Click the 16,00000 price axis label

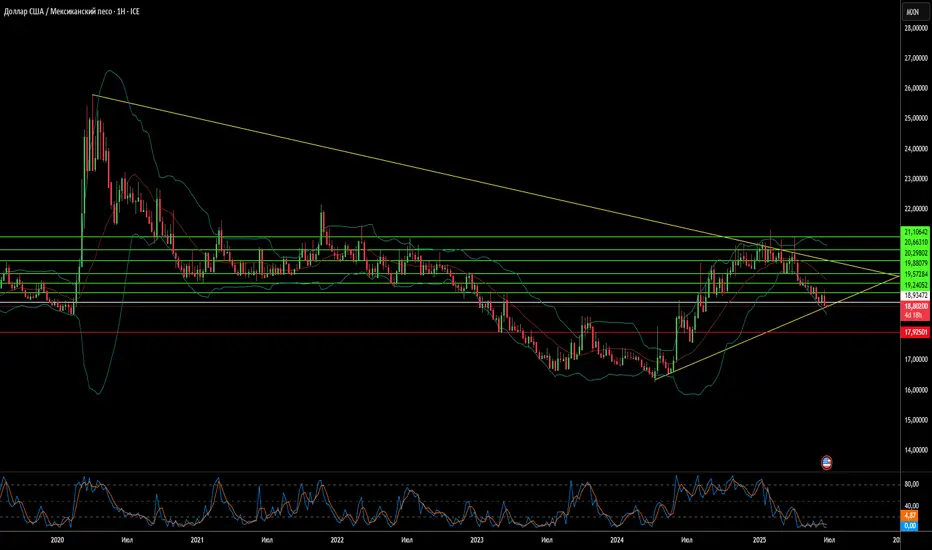point(916,390)
